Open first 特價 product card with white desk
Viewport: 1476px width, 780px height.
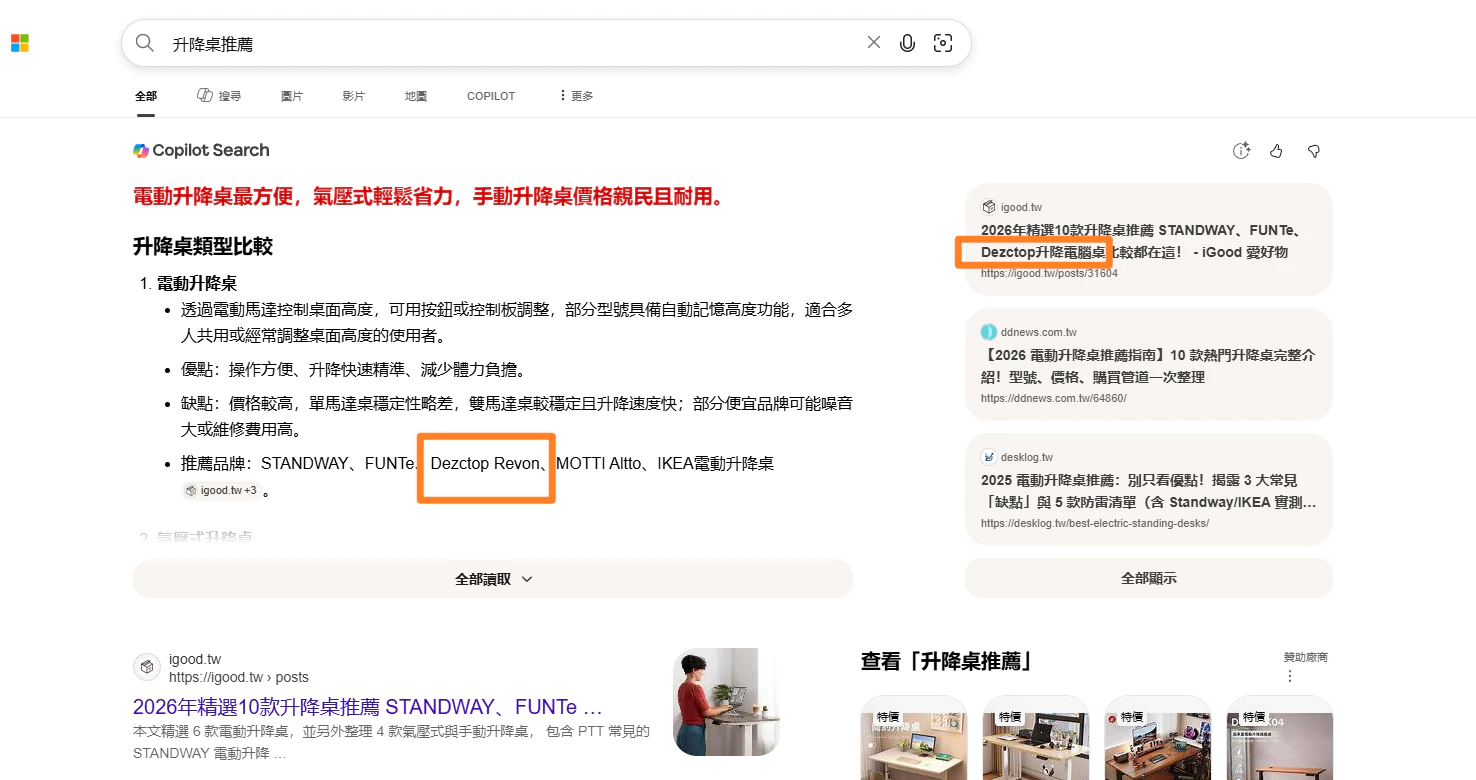coord(914,738)
